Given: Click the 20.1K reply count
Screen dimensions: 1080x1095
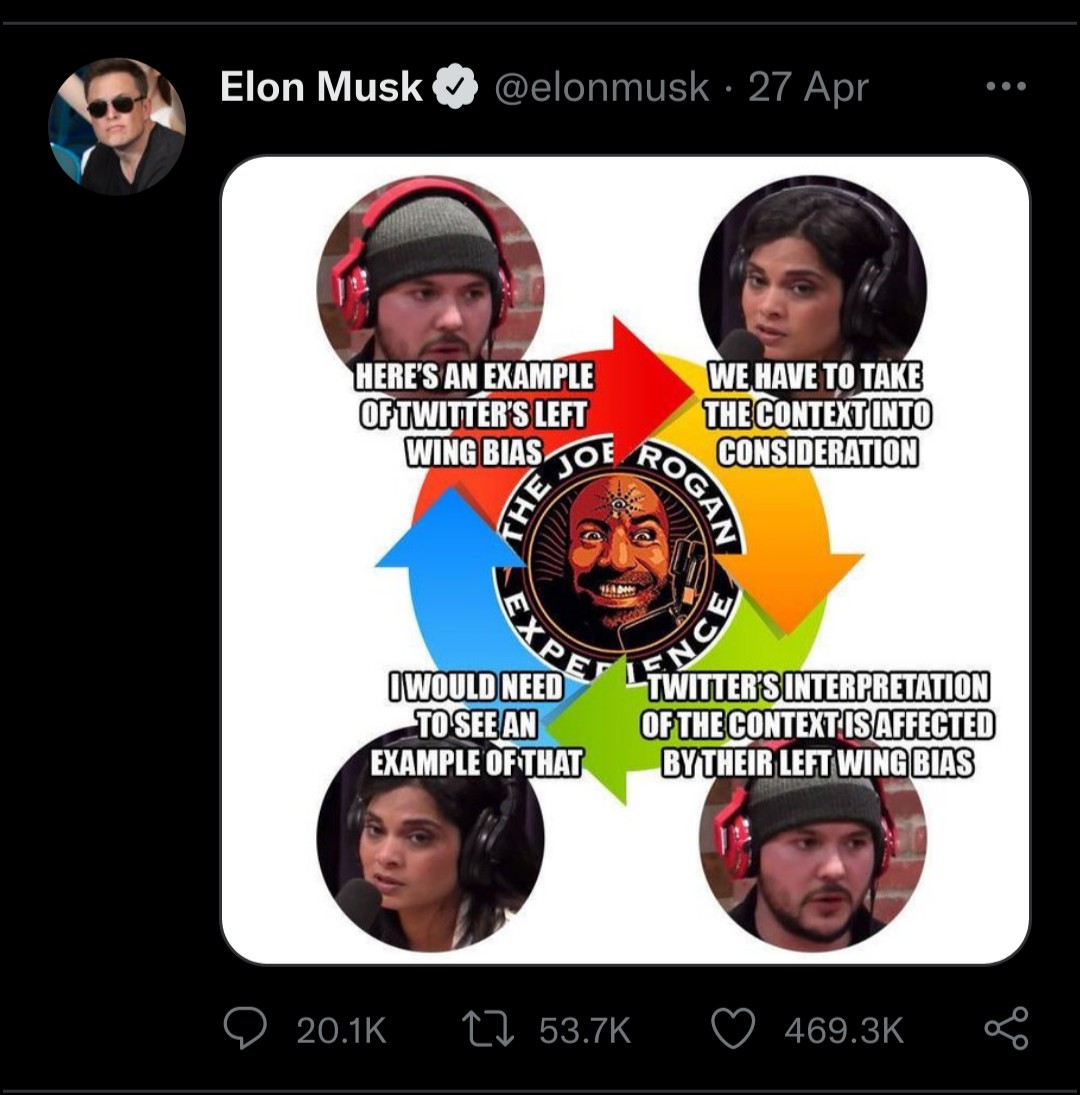Looking at the screenshot, I should click(x=341, y=1031).
